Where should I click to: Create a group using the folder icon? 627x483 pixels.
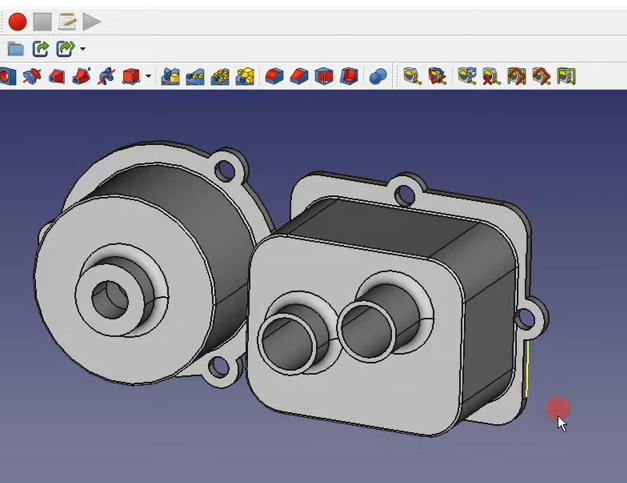15,49
